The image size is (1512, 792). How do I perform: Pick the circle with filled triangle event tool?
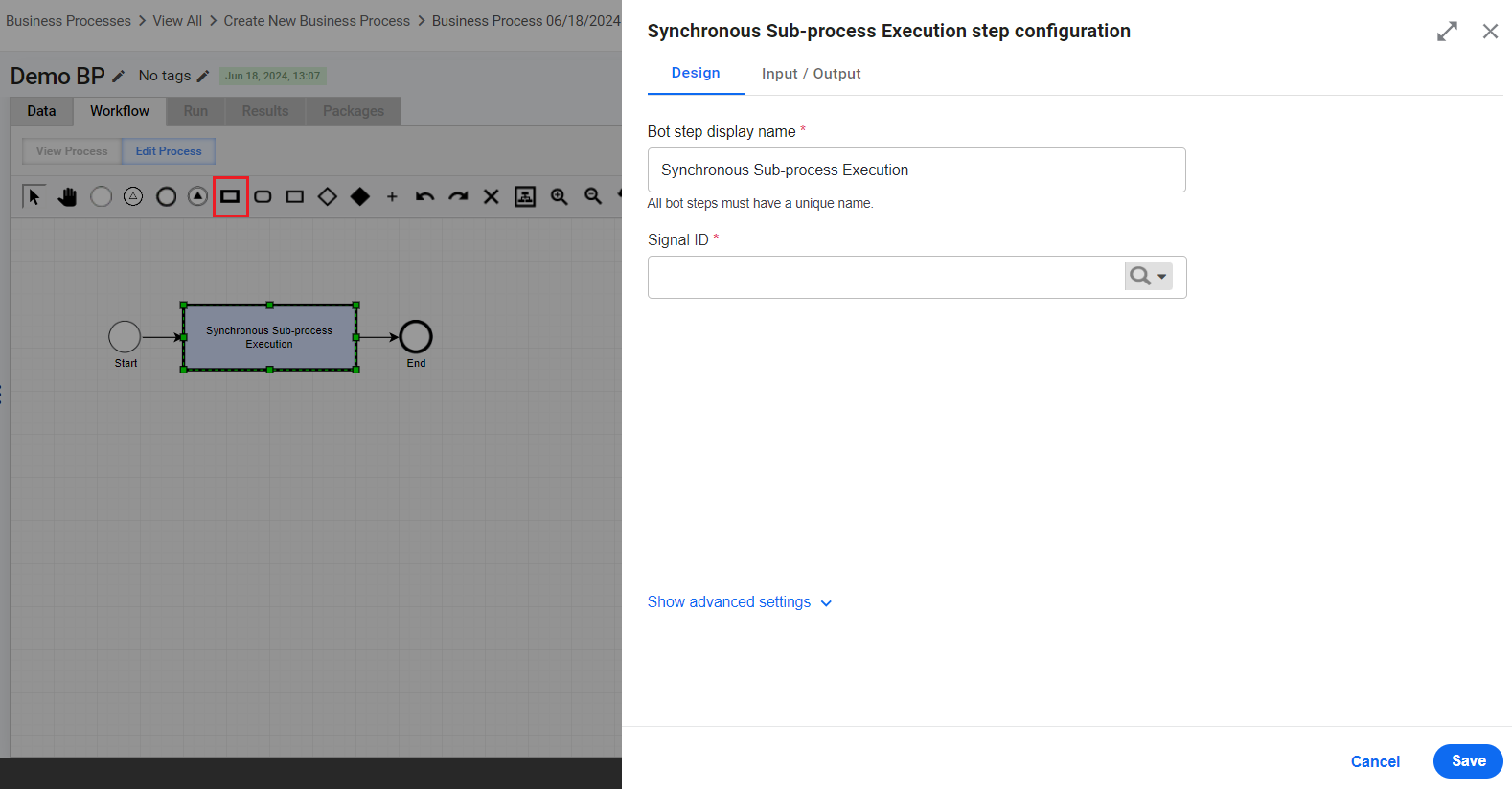pos(197,196)
